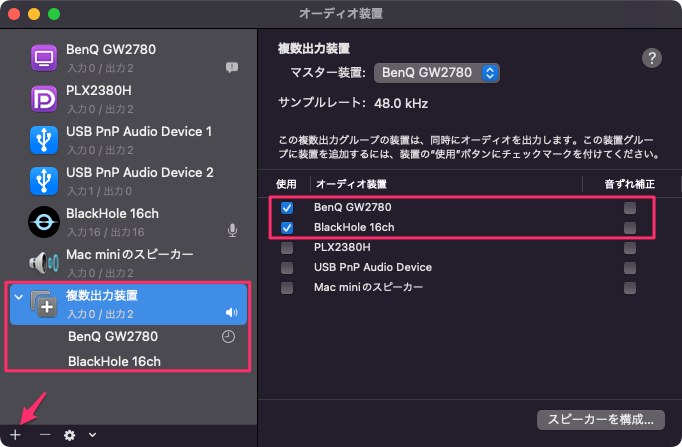Screen dimensions: 682x447
Task: Open the chevron menu next to gear
Action: tap(92, 434)
